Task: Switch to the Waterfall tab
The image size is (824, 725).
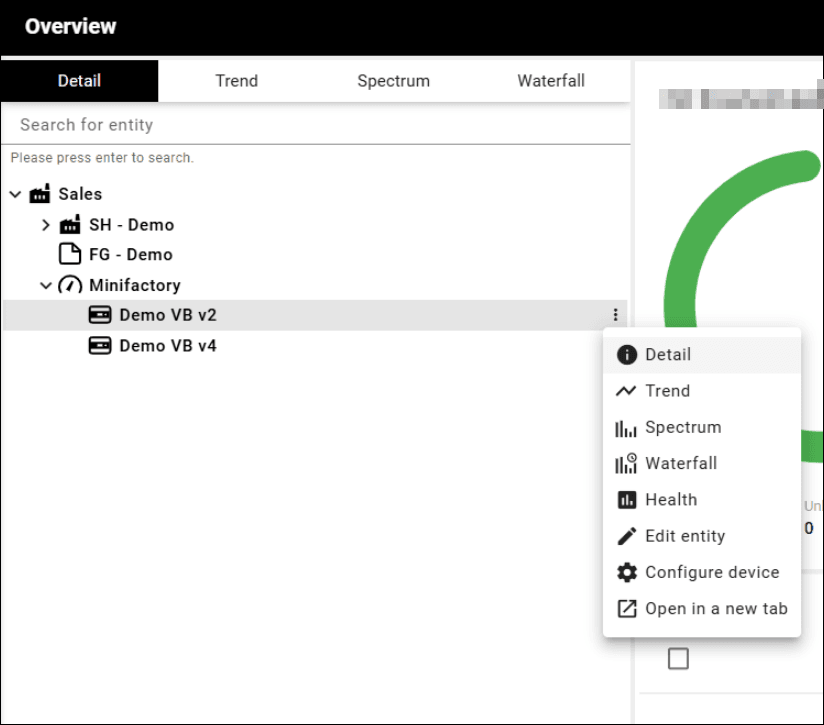Action: coord(551,81)
